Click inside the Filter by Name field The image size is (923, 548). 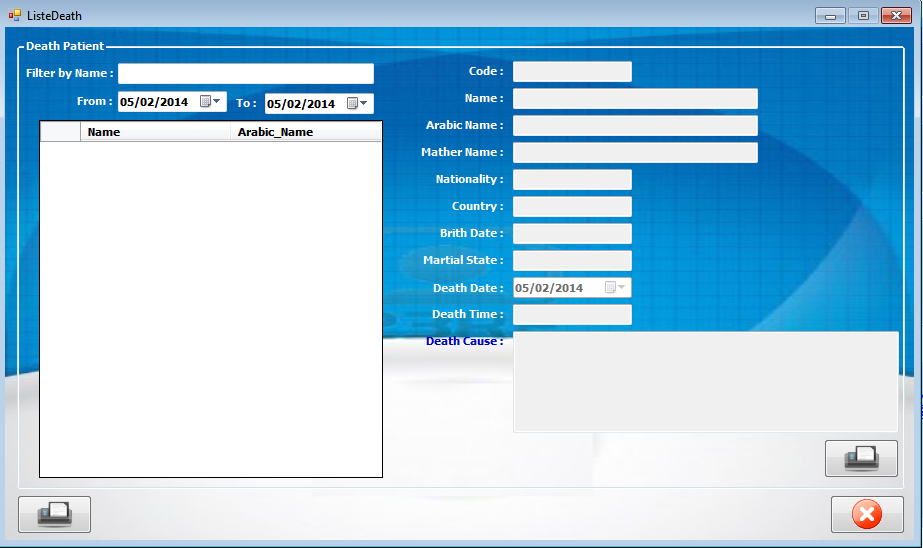(245, 74)
